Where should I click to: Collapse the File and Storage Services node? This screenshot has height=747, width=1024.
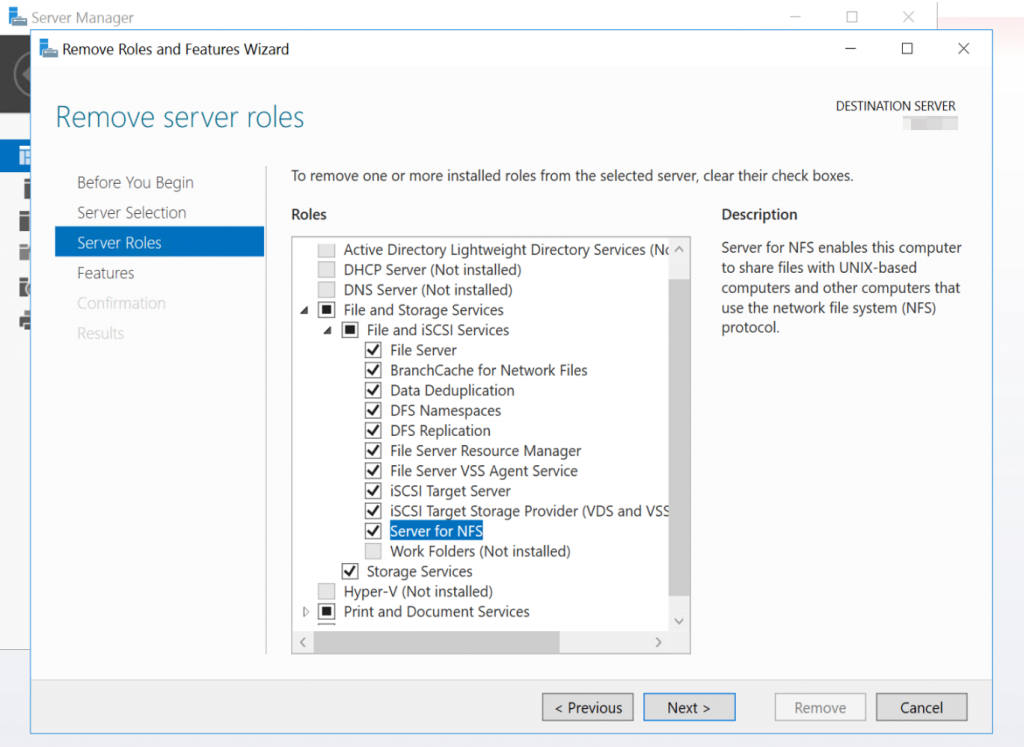click(304, 311)
